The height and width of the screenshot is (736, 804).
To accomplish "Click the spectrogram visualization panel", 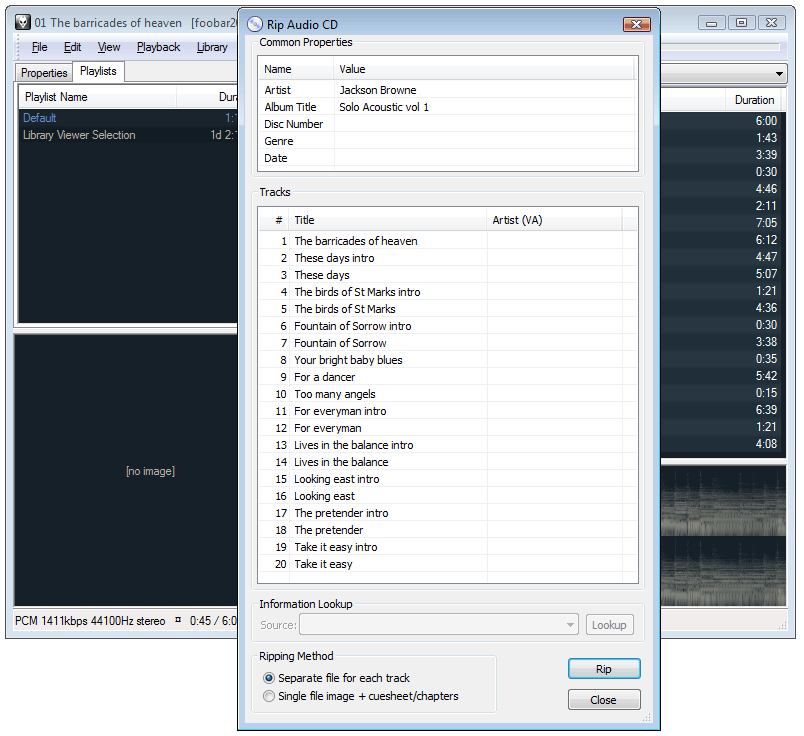I will [x=723, y=535].
